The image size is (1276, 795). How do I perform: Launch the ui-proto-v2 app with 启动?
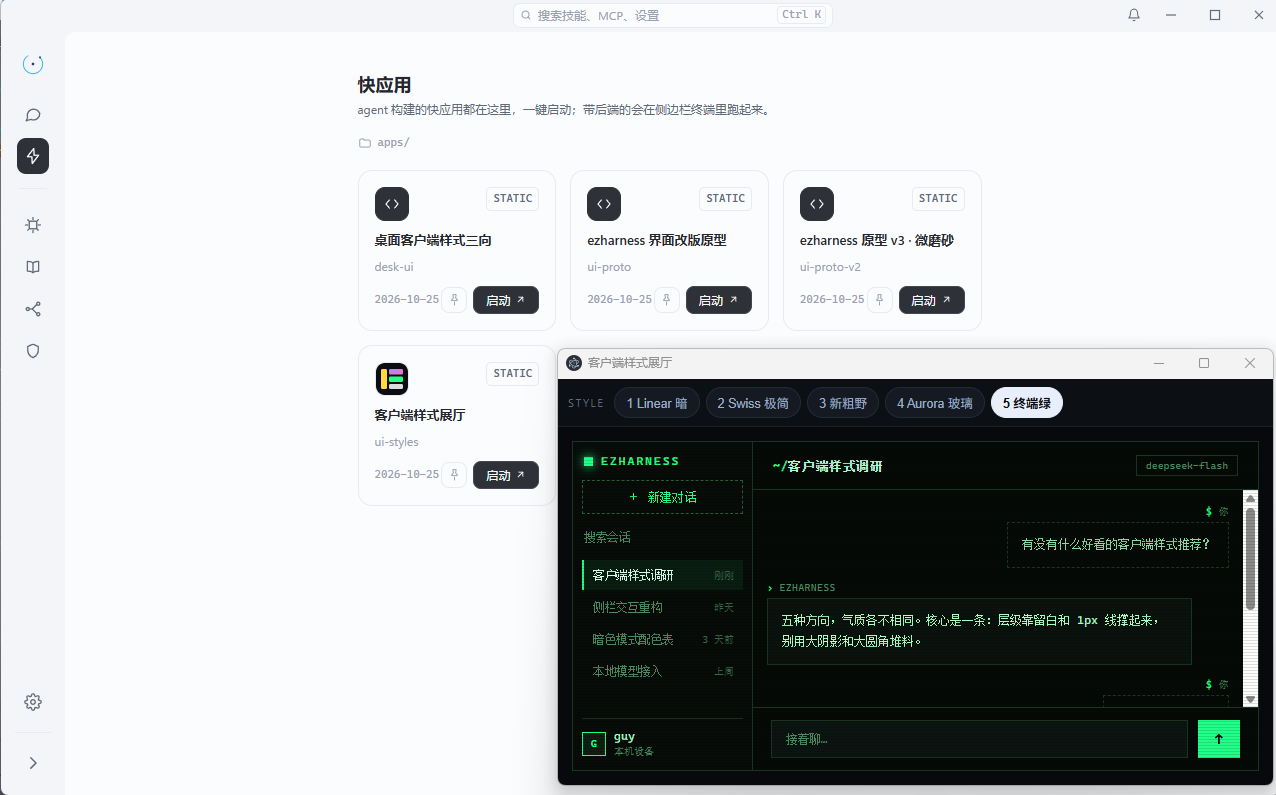coord(932,300)
